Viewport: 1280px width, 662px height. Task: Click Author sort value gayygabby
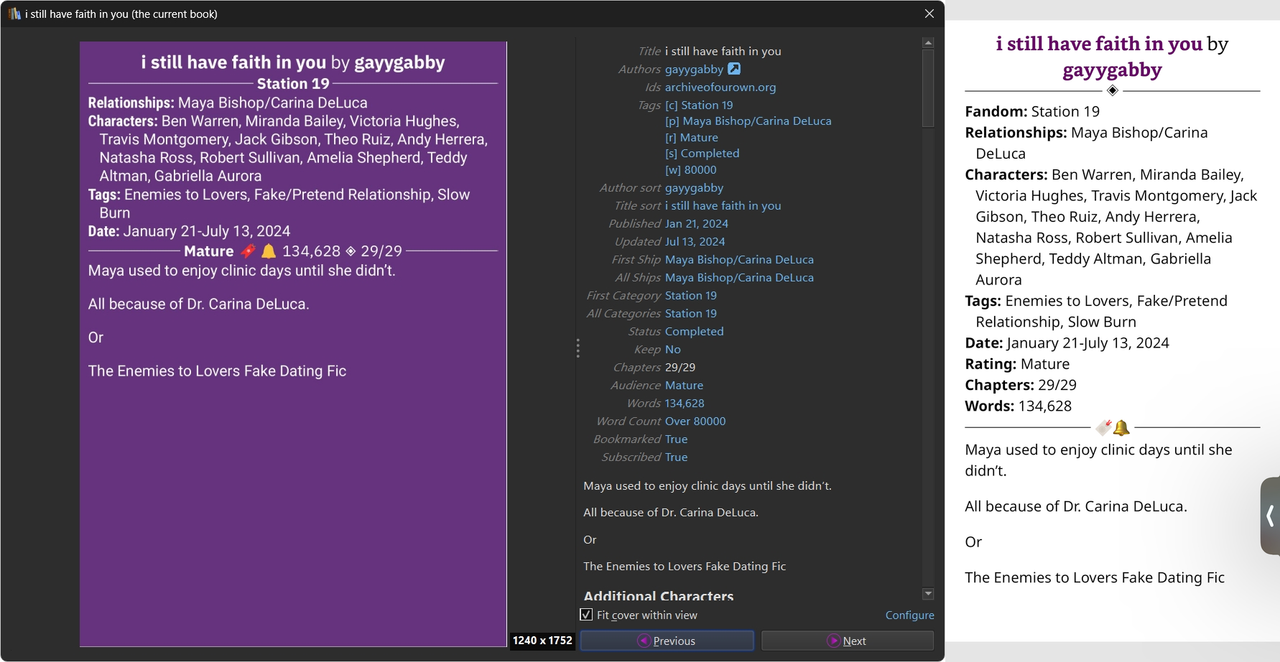(x=694, y=188)
